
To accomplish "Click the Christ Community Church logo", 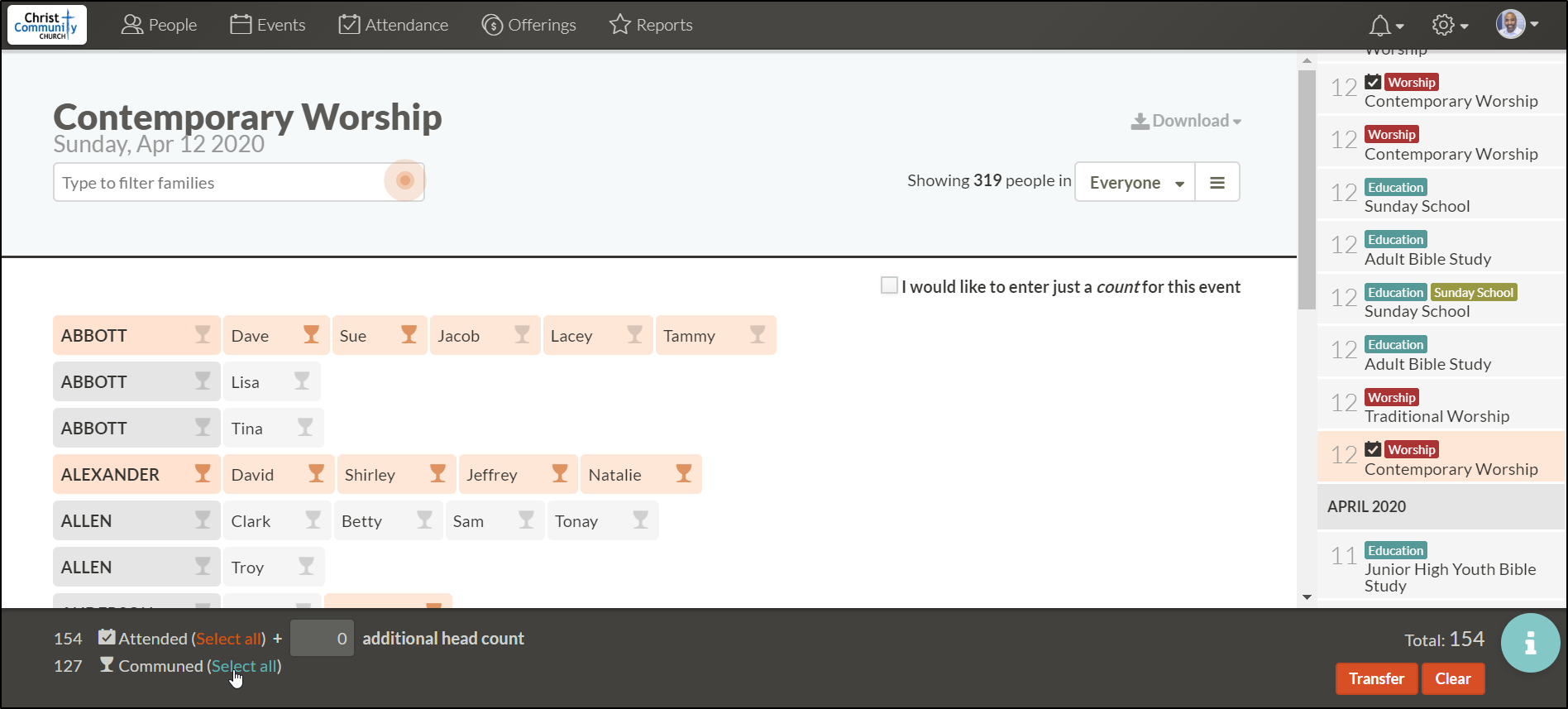I will pyautogui.click(x=47, y=25).
